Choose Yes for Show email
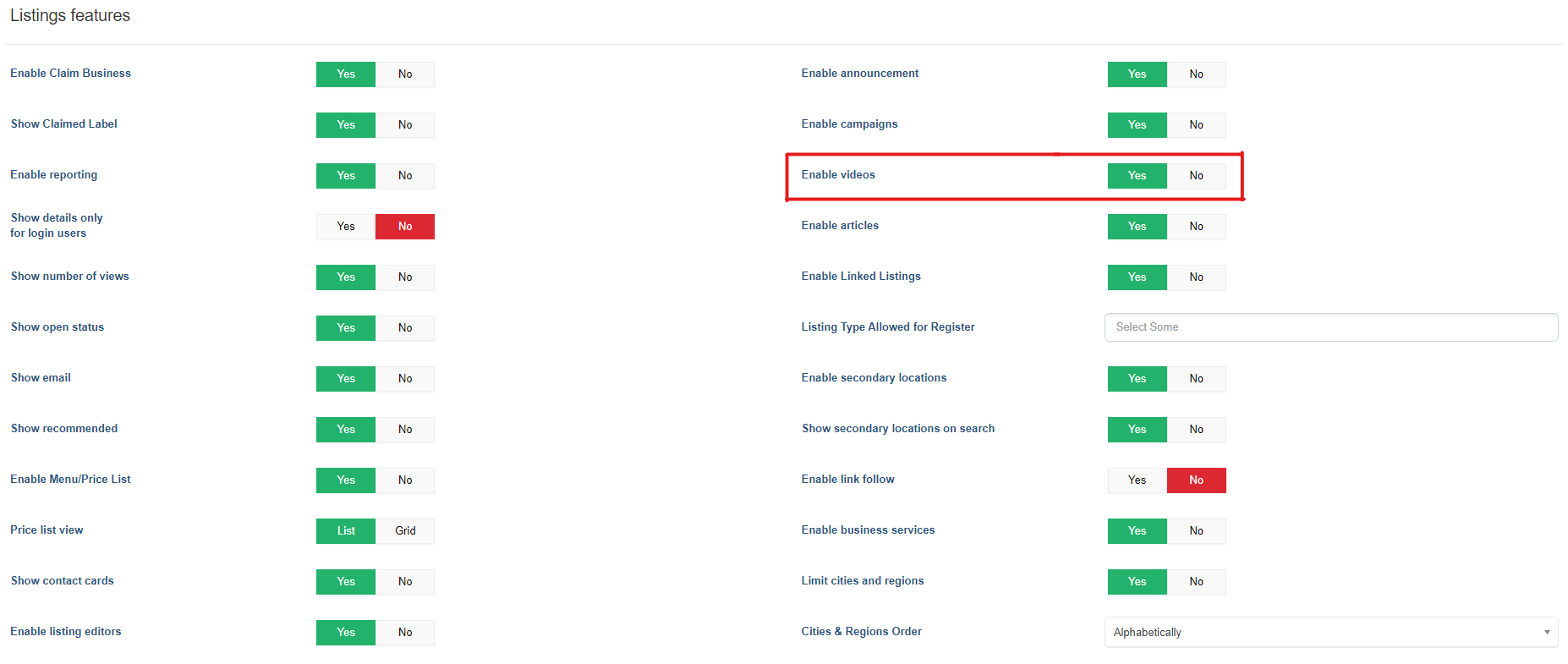This screenshot has width=1568, height=664. pos(346,379)
